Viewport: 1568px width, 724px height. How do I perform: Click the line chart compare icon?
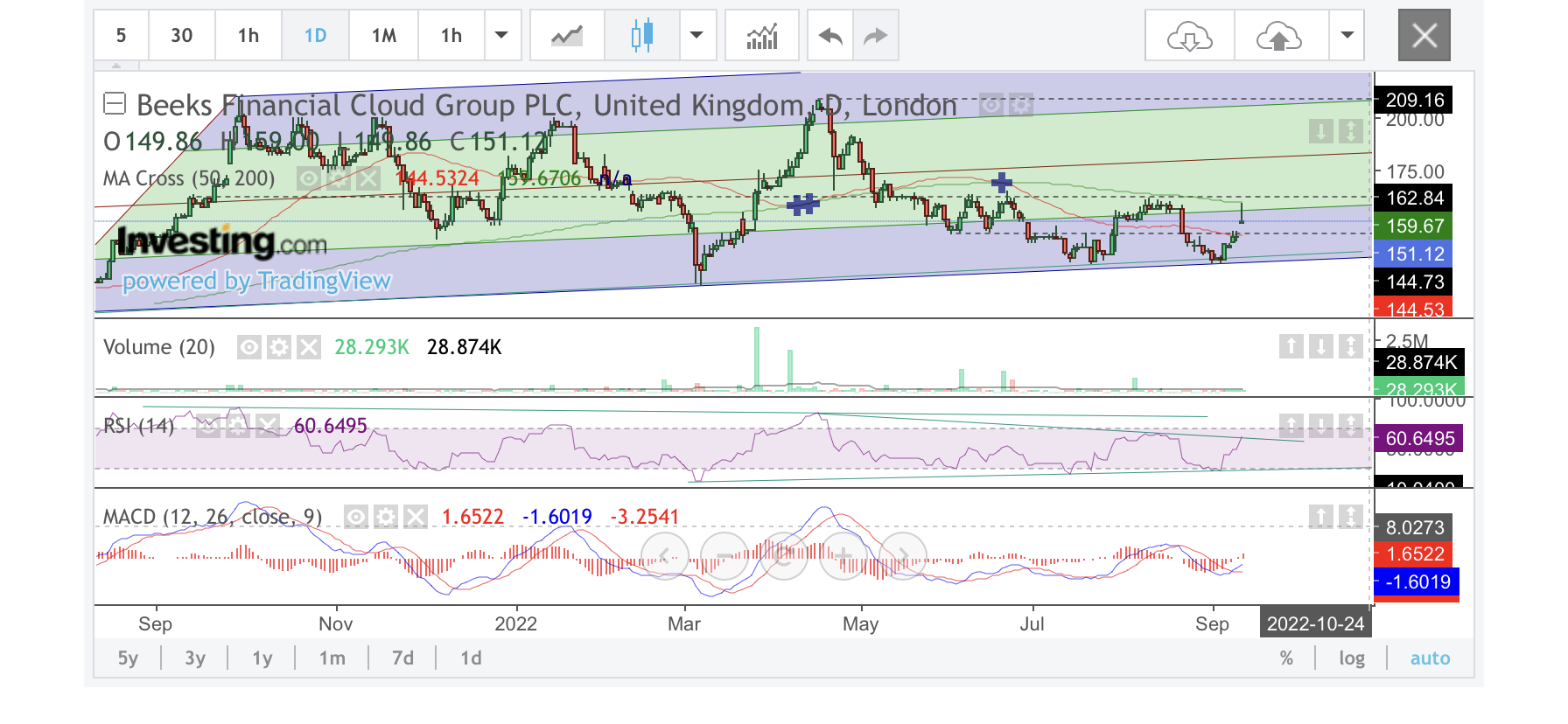tap(567, 36)
